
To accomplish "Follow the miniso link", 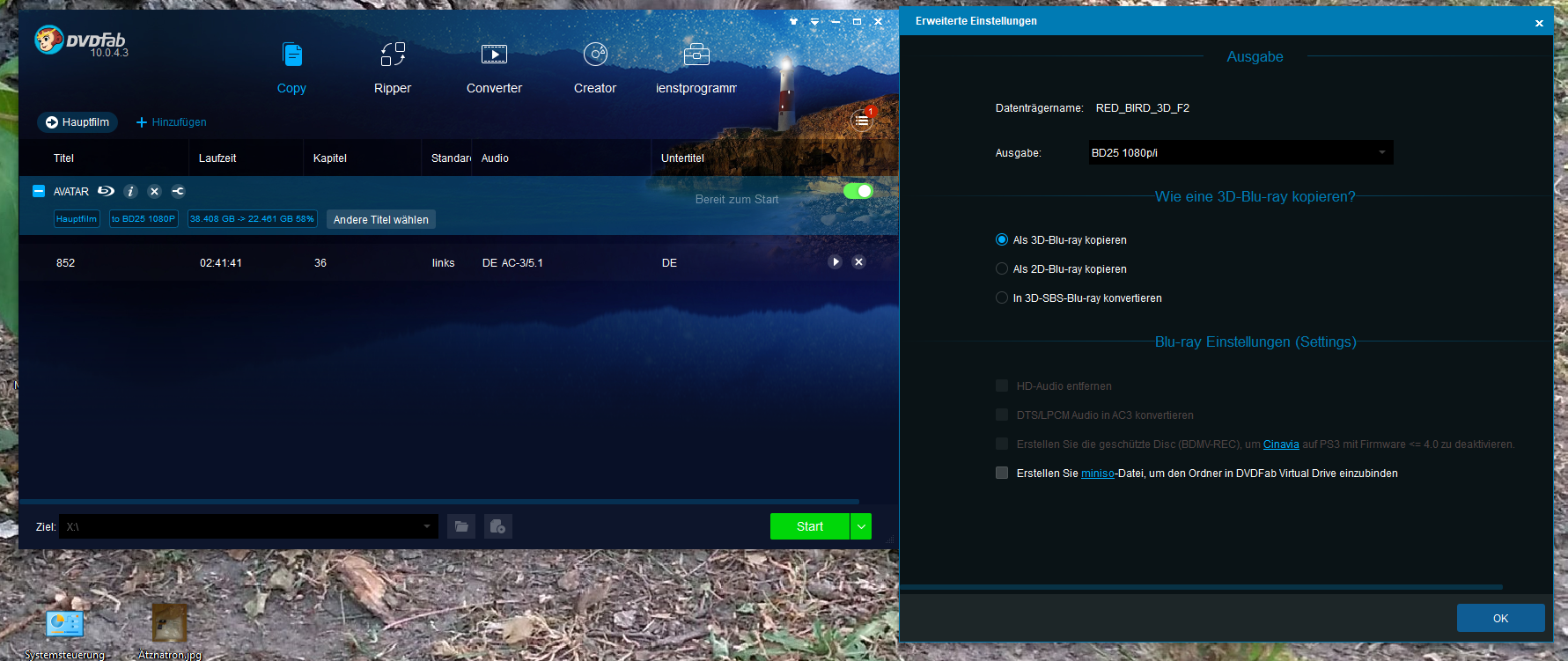I will pyautogui.click(x=1098, y=474).
